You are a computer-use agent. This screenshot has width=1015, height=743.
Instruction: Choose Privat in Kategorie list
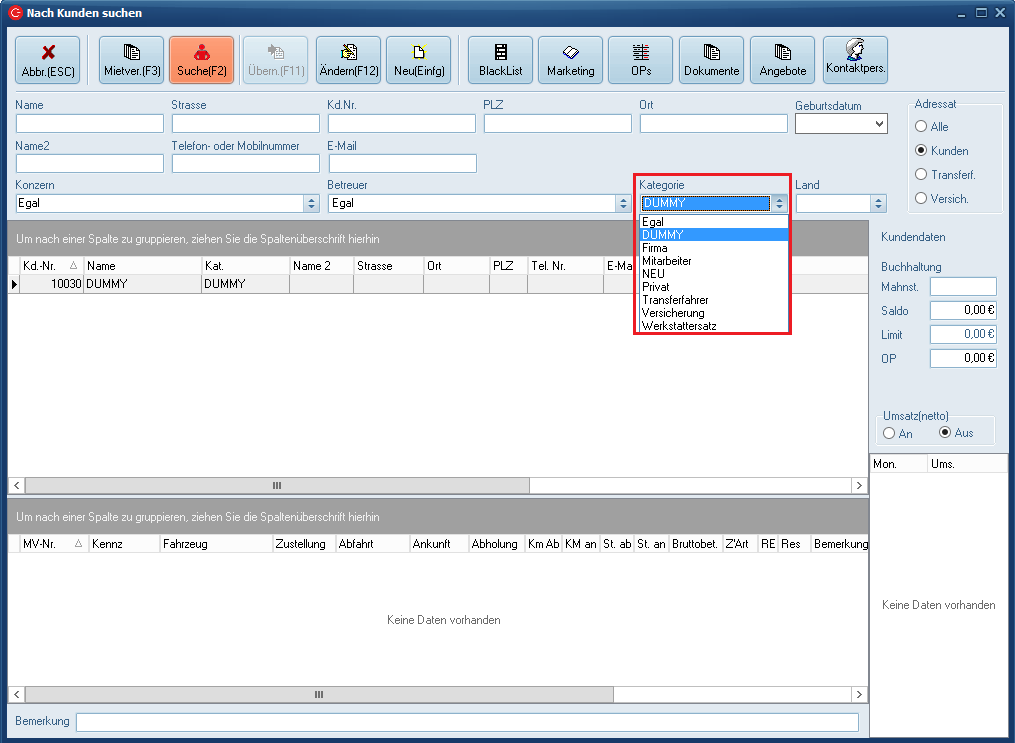[656, 287]
